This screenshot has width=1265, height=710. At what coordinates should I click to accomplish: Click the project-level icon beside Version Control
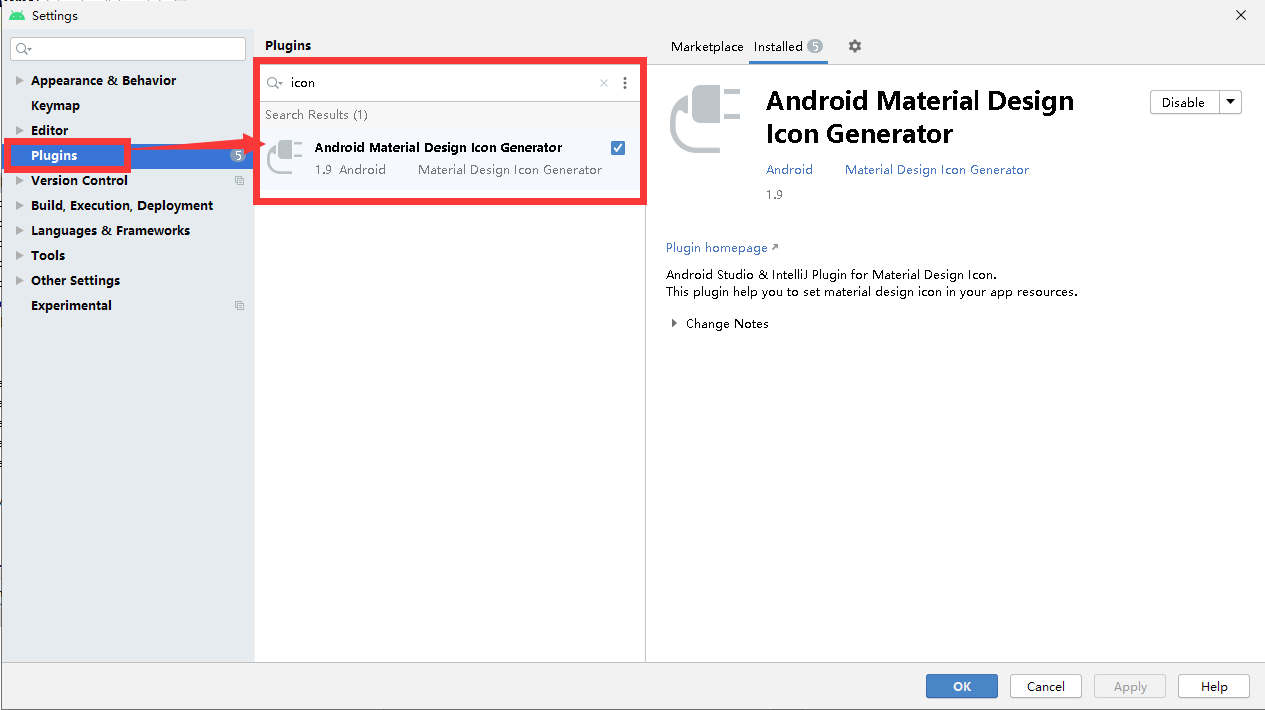click(239, 181)
